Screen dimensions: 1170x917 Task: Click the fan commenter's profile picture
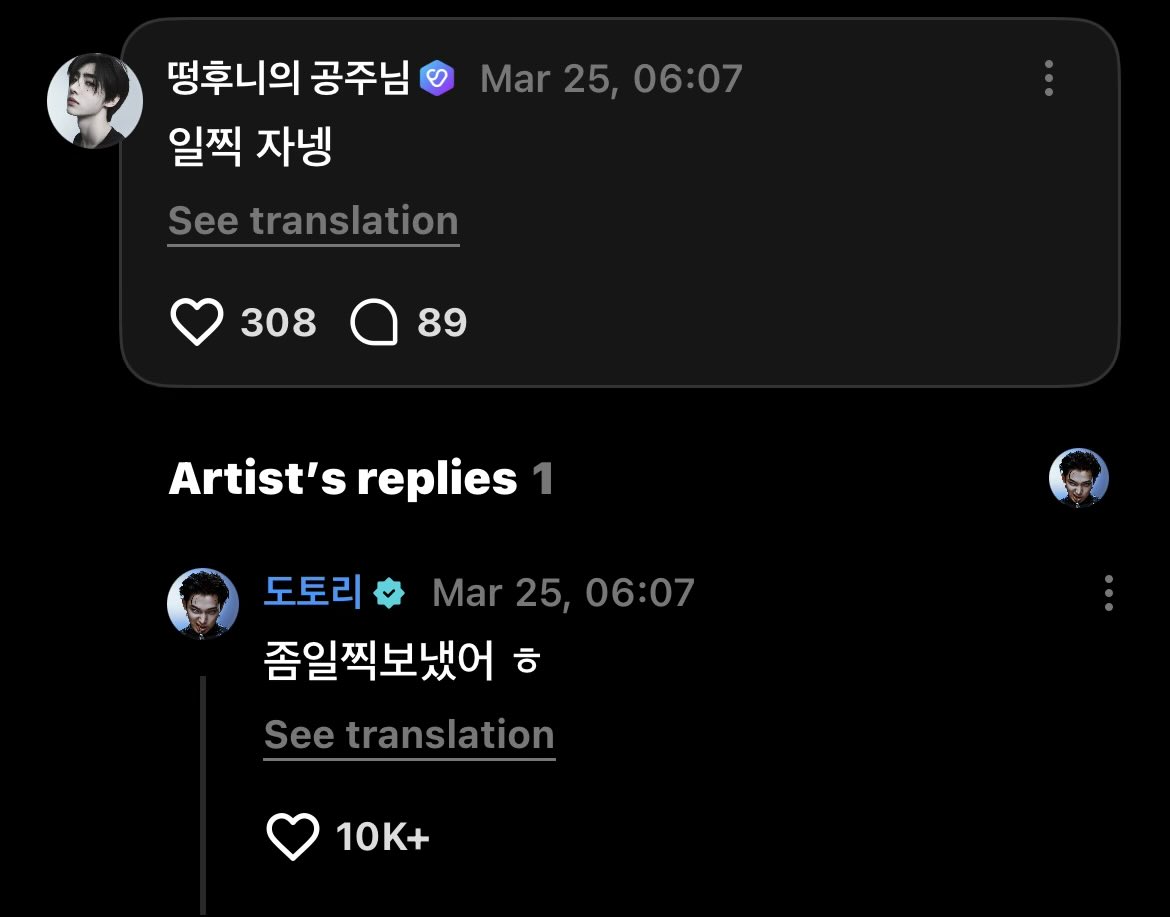[95, 101]
